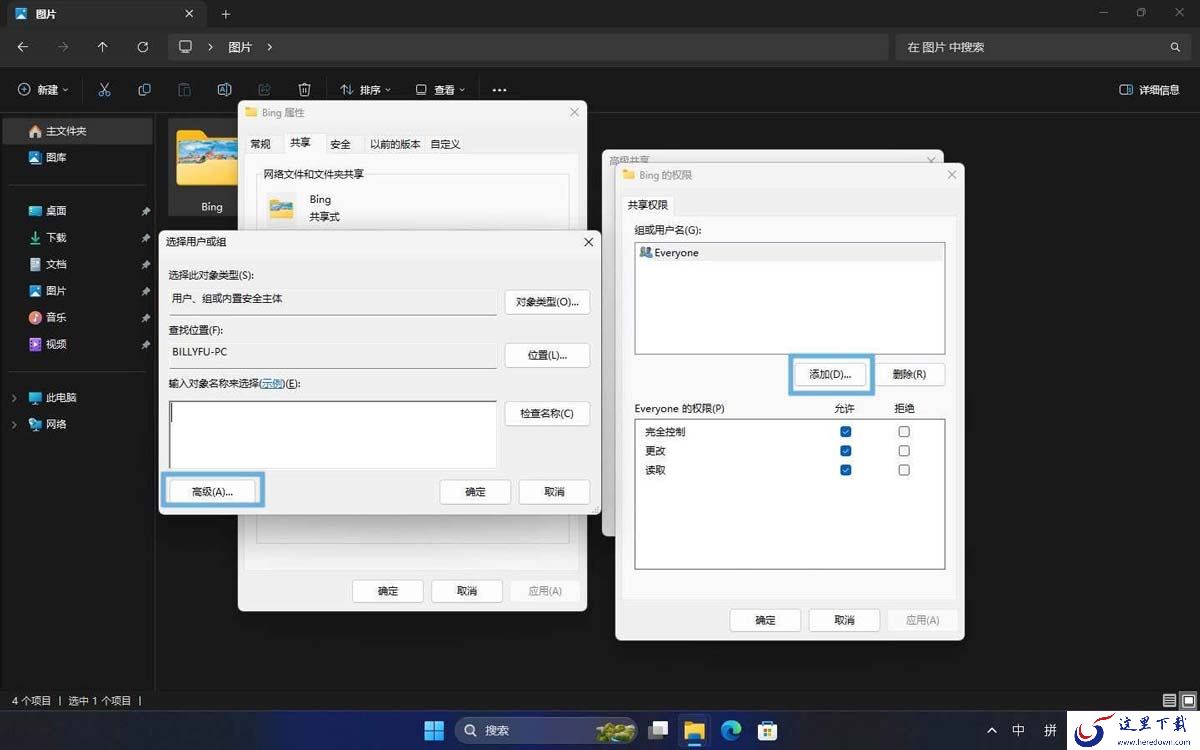Check the Deny box for 读取

(904, 470)
